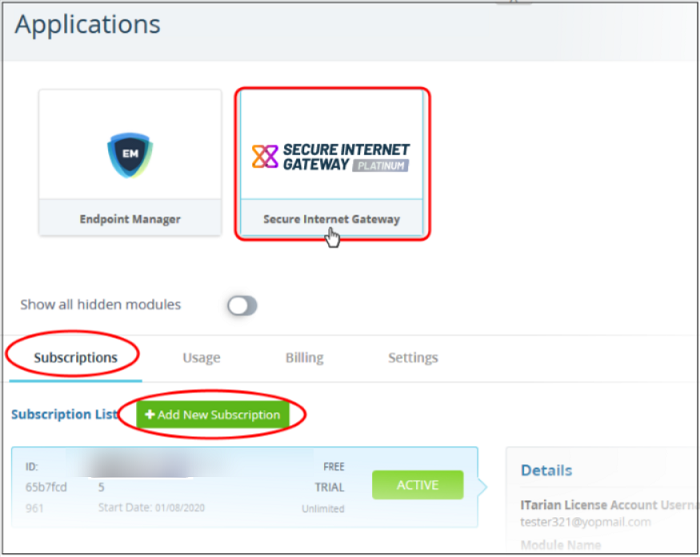Click tester321@yopmail.com account text
This screenshot has width=700, height=557.
[585, 522]
